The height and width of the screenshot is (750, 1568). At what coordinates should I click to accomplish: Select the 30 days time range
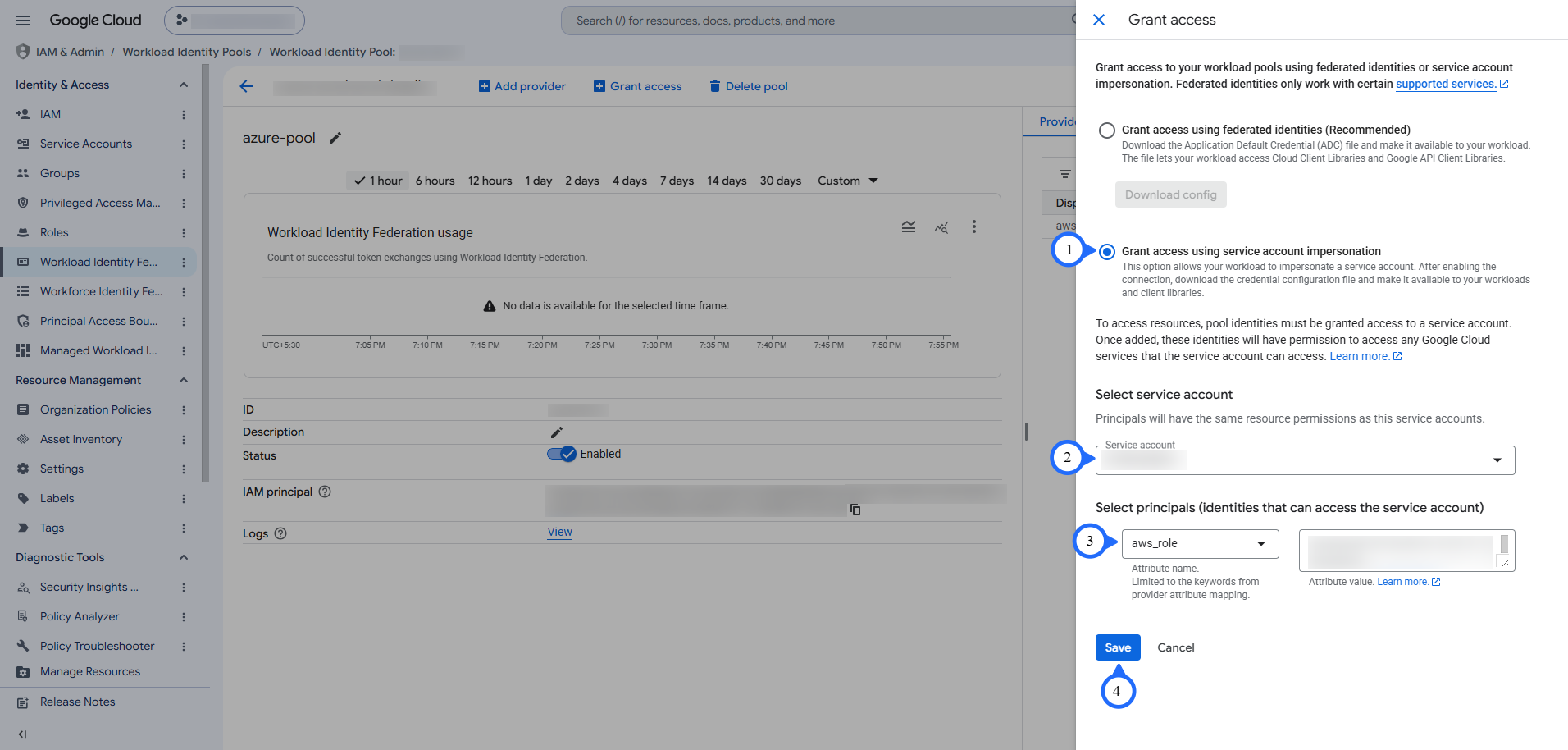pyautogui.click(x=780, y=181)
